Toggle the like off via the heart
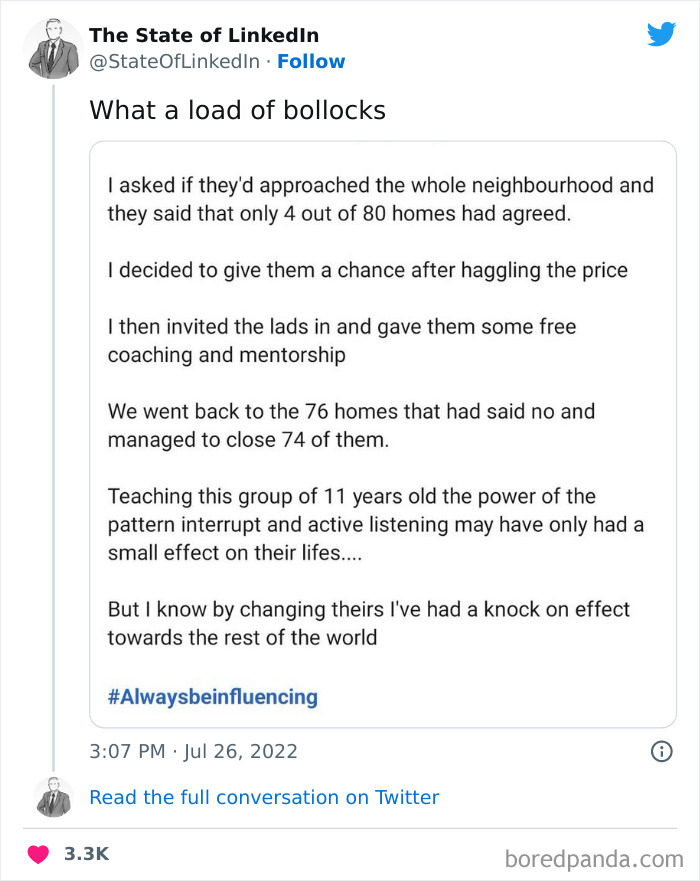 [x=36, y=853]
